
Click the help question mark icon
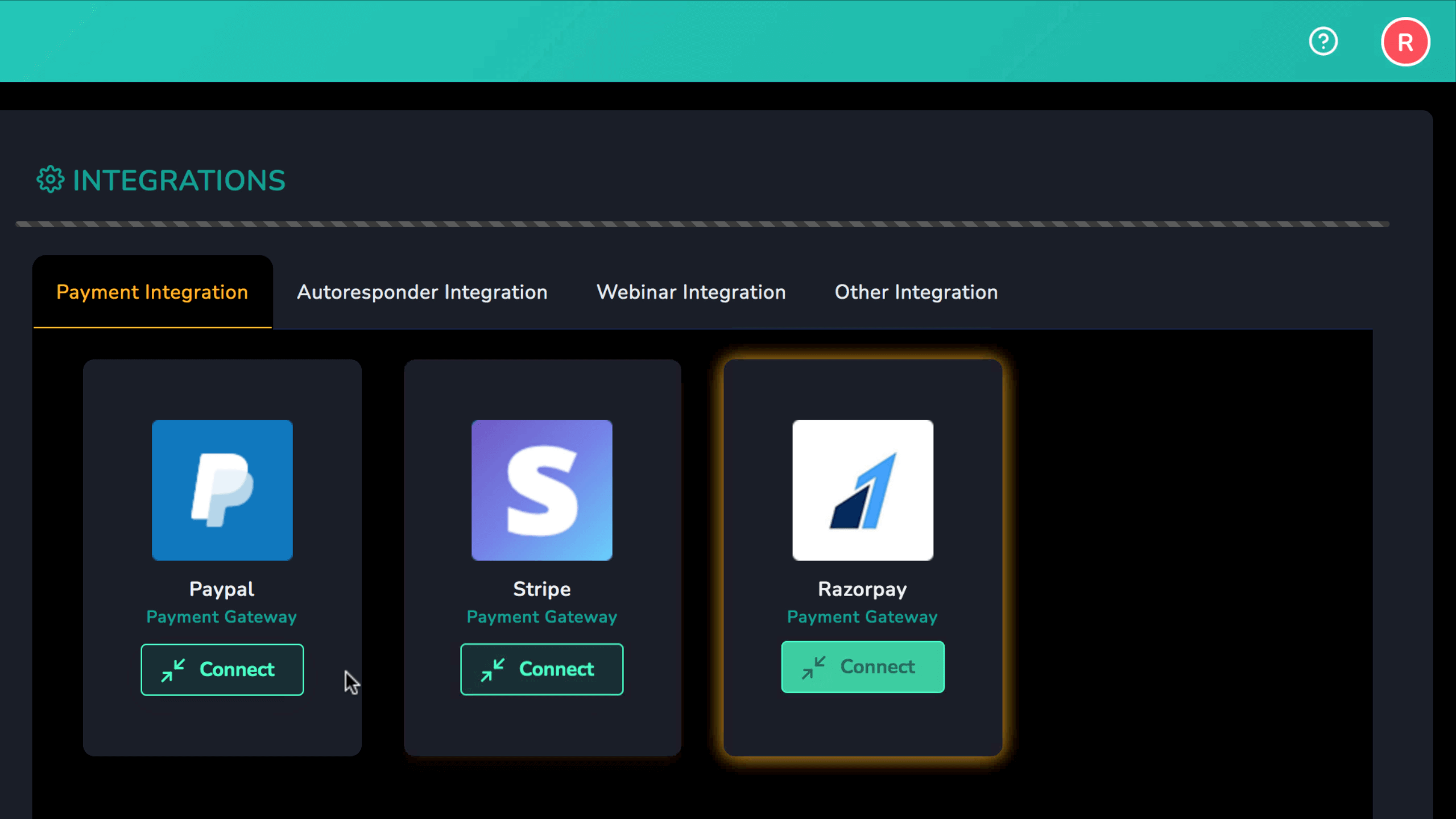click(1323, 42)
